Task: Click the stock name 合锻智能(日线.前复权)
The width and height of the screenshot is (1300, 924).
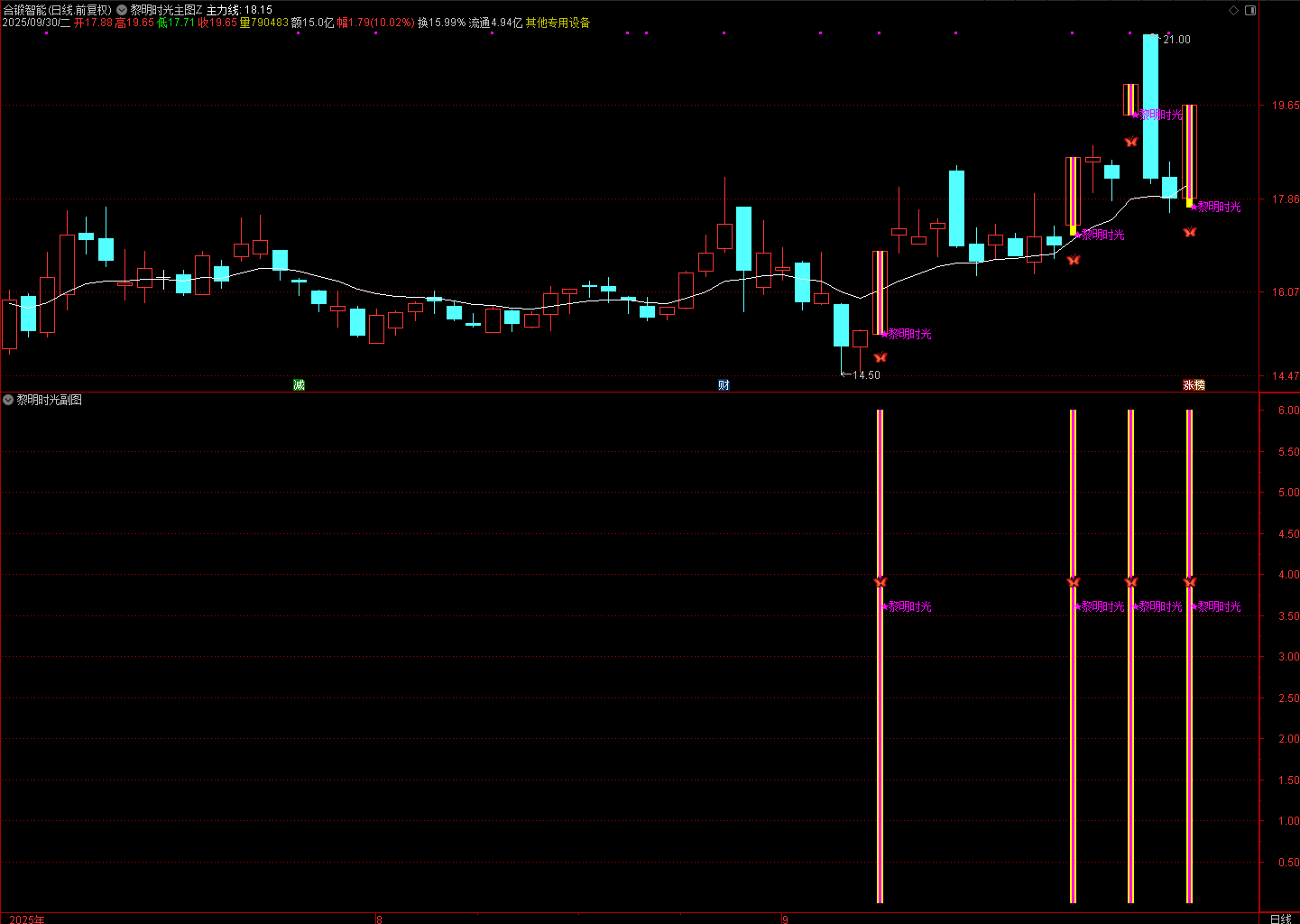Action: coord(57,10)
